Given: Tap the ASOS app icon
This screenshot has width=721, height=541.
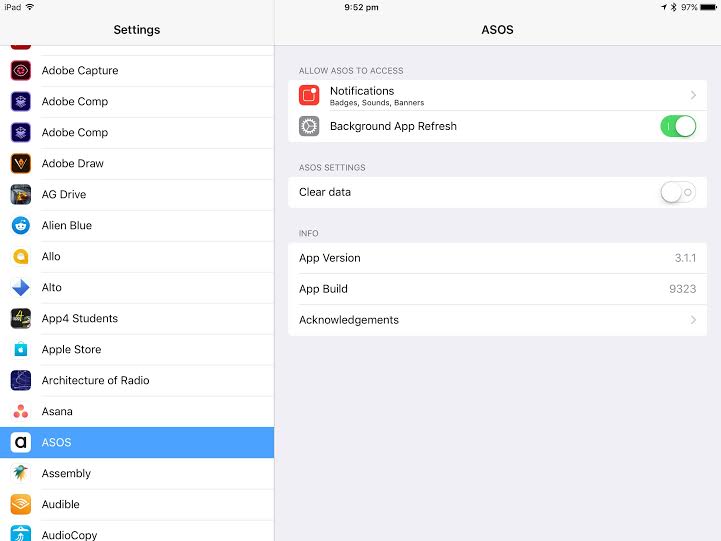Looking at the screenshot, I should [21, 442].
